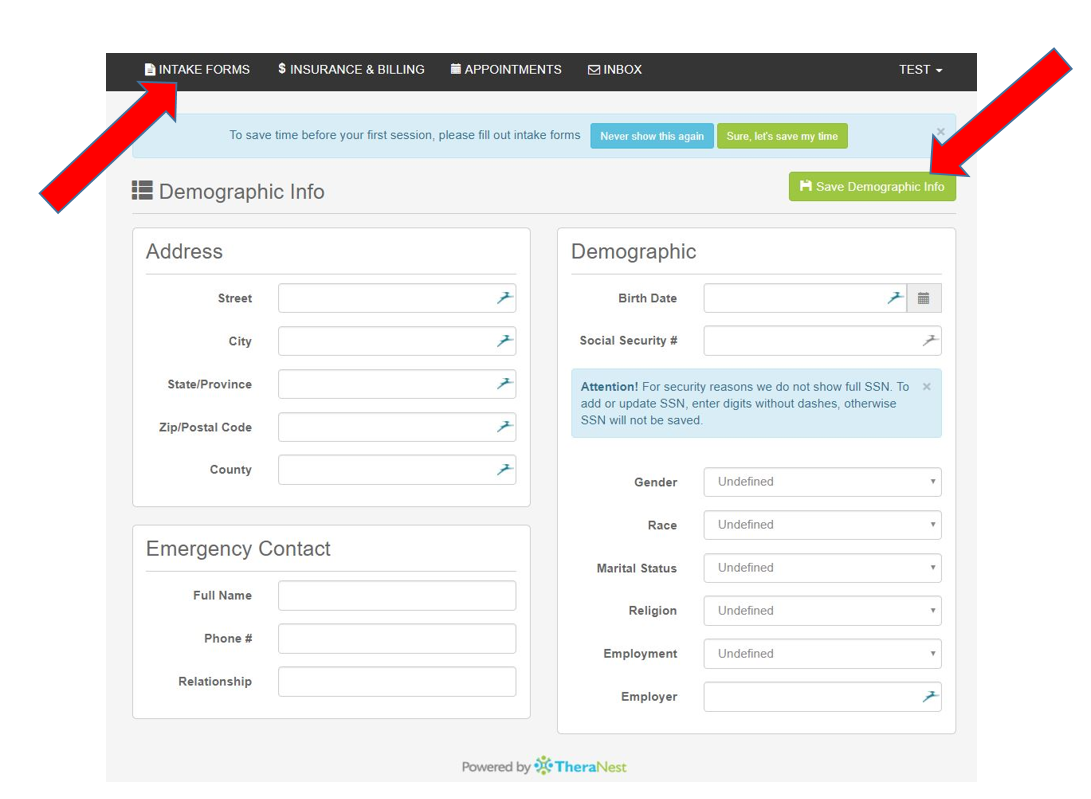Click Save Demographic Info button
The width and height of the screenshot is (1091, 799).
pyautogui.click(x=872, y=187)
